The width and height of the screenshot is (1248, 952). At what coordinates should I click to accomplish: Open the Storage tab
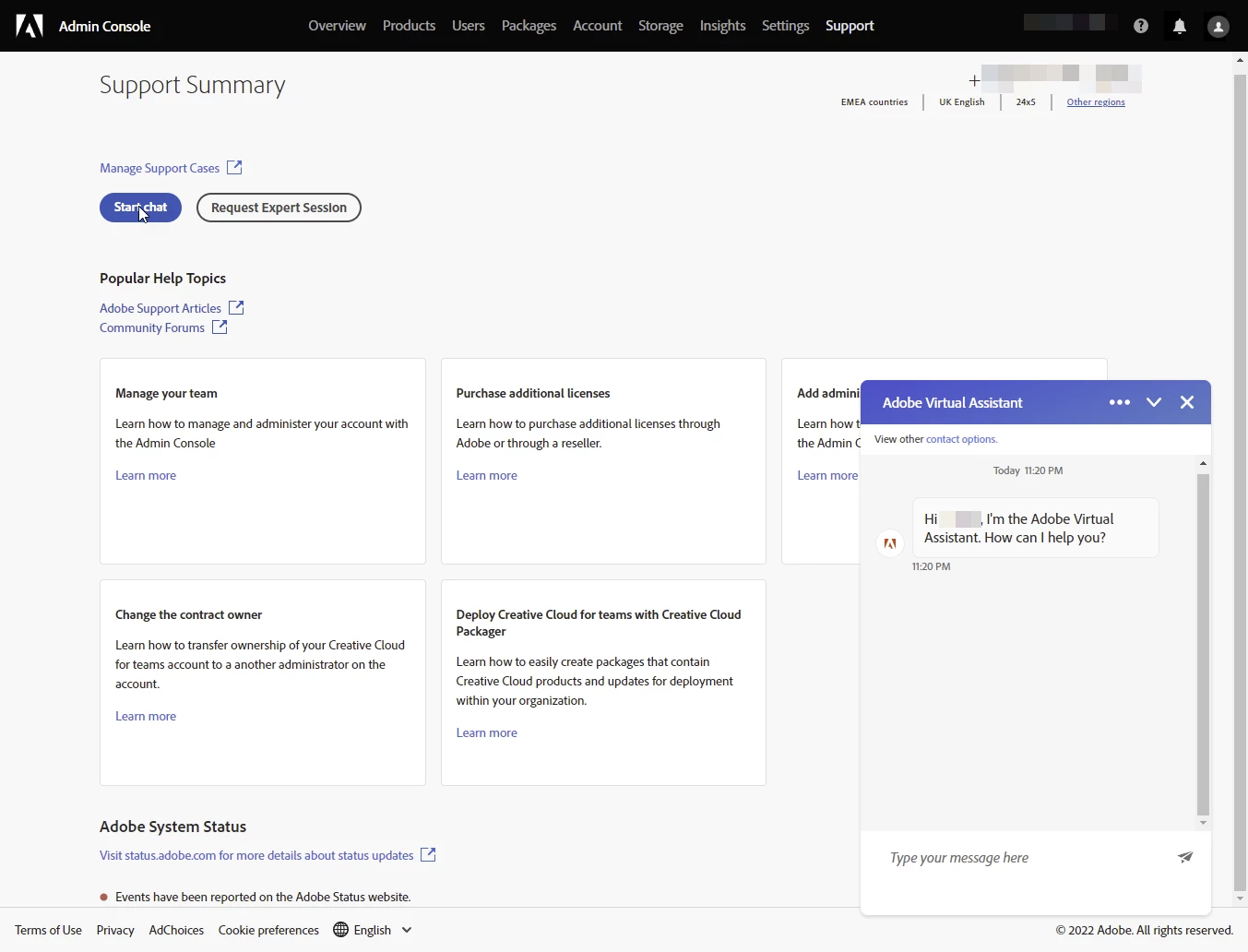(x=660, y=26)
